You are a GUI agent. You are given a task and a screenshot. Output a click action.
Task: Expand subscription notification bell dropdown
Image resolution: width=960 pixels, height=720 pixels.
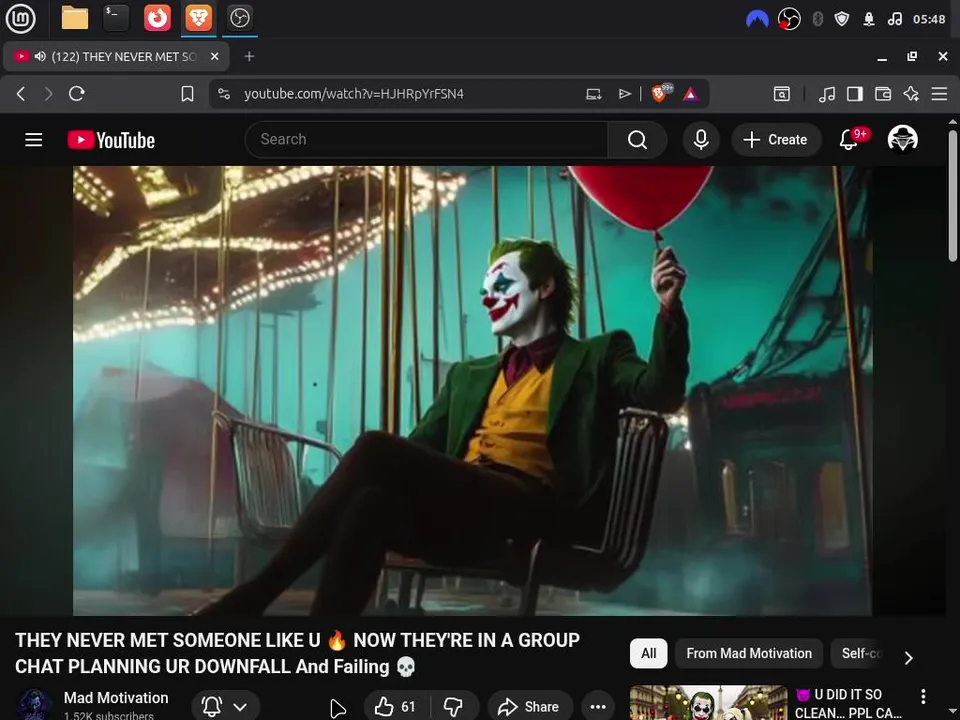click(x=225, y=707)
